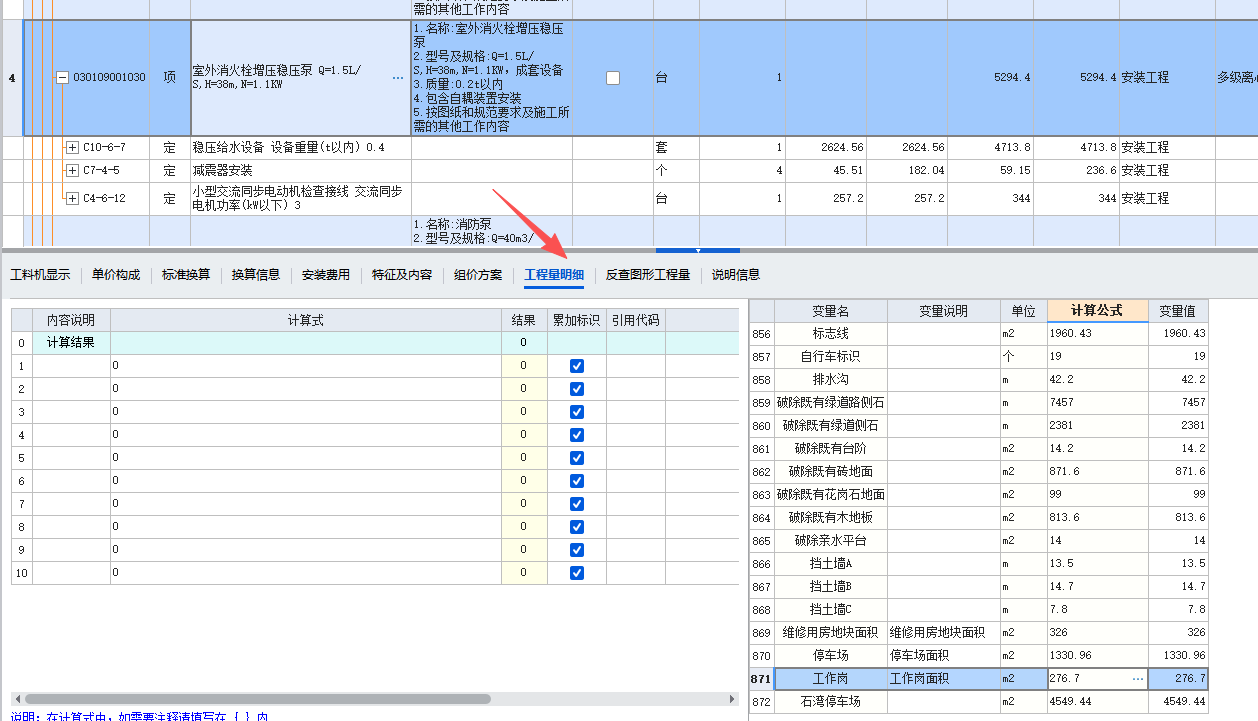Select variable row 挡土墙B
Viewport: 1258px width, 721px height.
coord(978,587)
